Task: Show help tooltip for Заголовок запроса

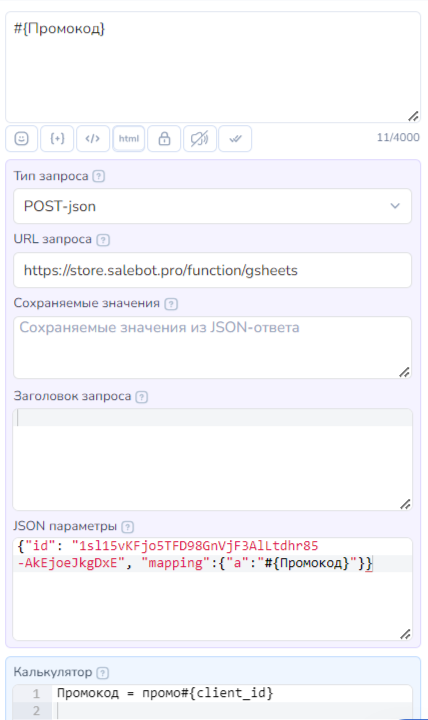Action: pos(142,397)
